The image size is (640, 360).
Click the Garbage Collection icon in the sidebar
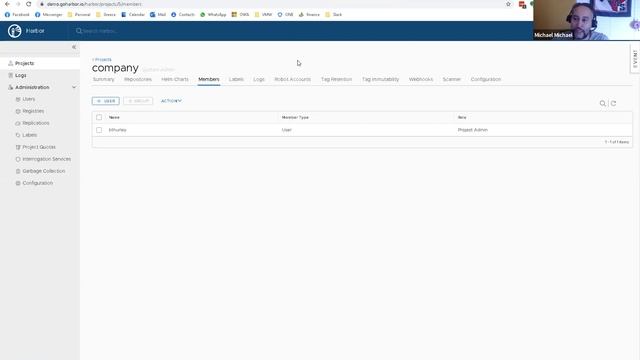18,171
